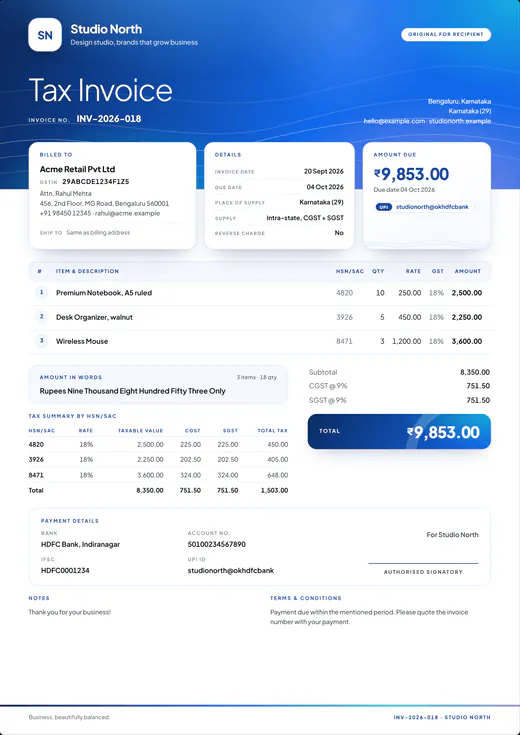Screen dimensions: 520x735
Task: Click Wireless Mouse item
Action: click(x=82, y=341)
